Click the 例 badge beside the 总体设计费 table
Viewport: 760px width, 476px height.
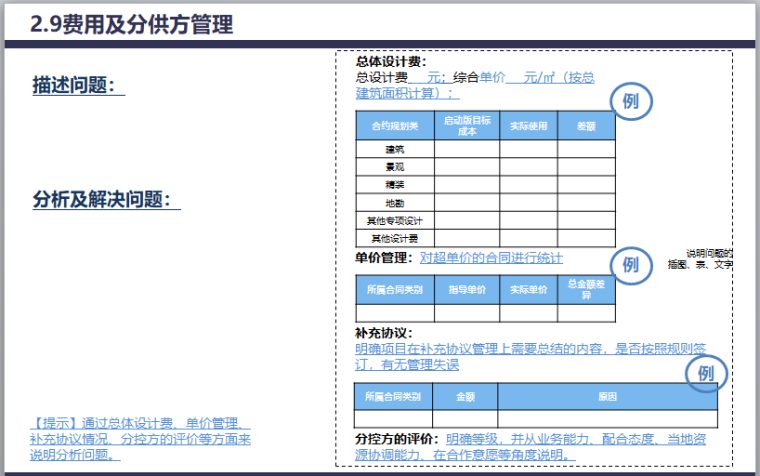(x=631, y=101)
